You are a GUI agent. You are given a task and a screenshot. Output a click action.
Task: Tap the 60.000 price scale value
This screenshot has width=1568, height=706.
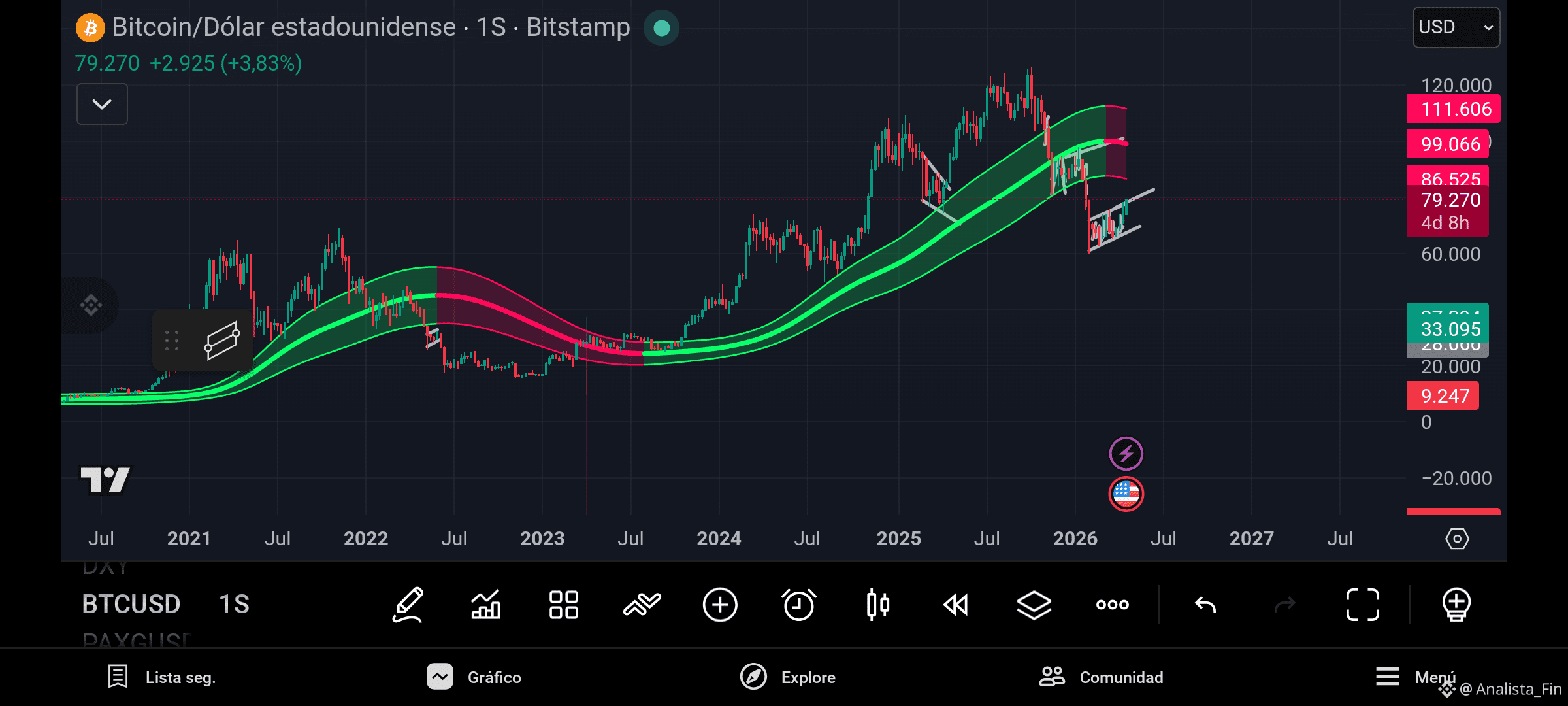pyautogui.click(x=1450, y=254)
